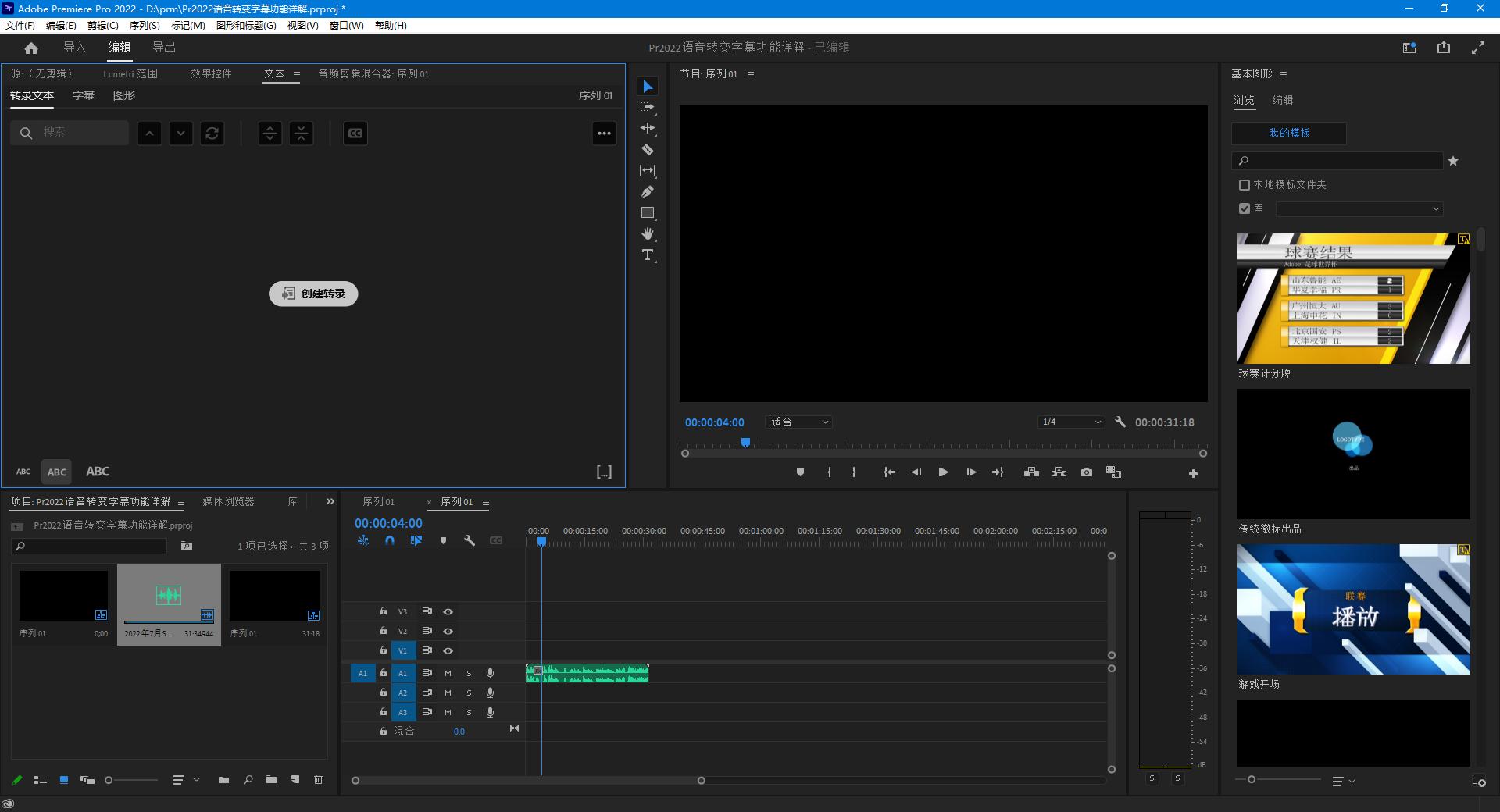Viewport: 1500px width, 812px height.
Task: Open Program monitor wrench settings
Action: [1120, 422]
